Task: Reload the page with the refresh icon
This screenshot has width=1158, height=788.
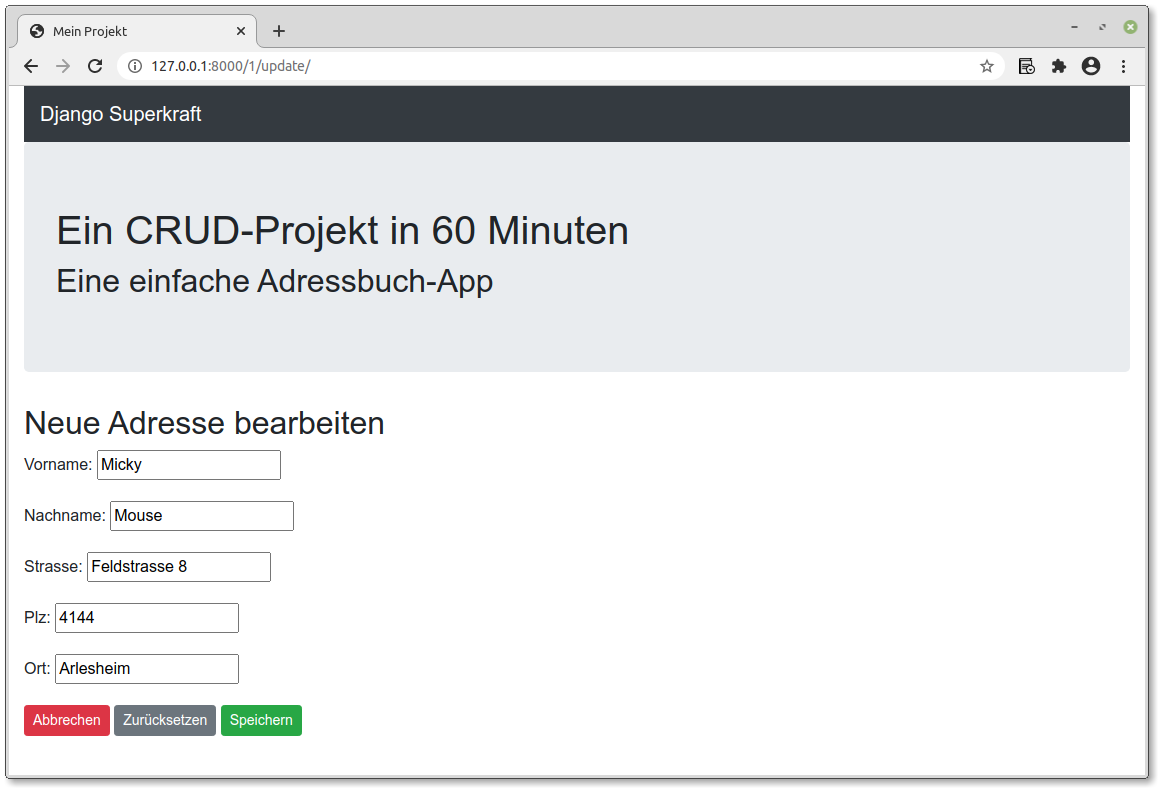Action: 95,66
